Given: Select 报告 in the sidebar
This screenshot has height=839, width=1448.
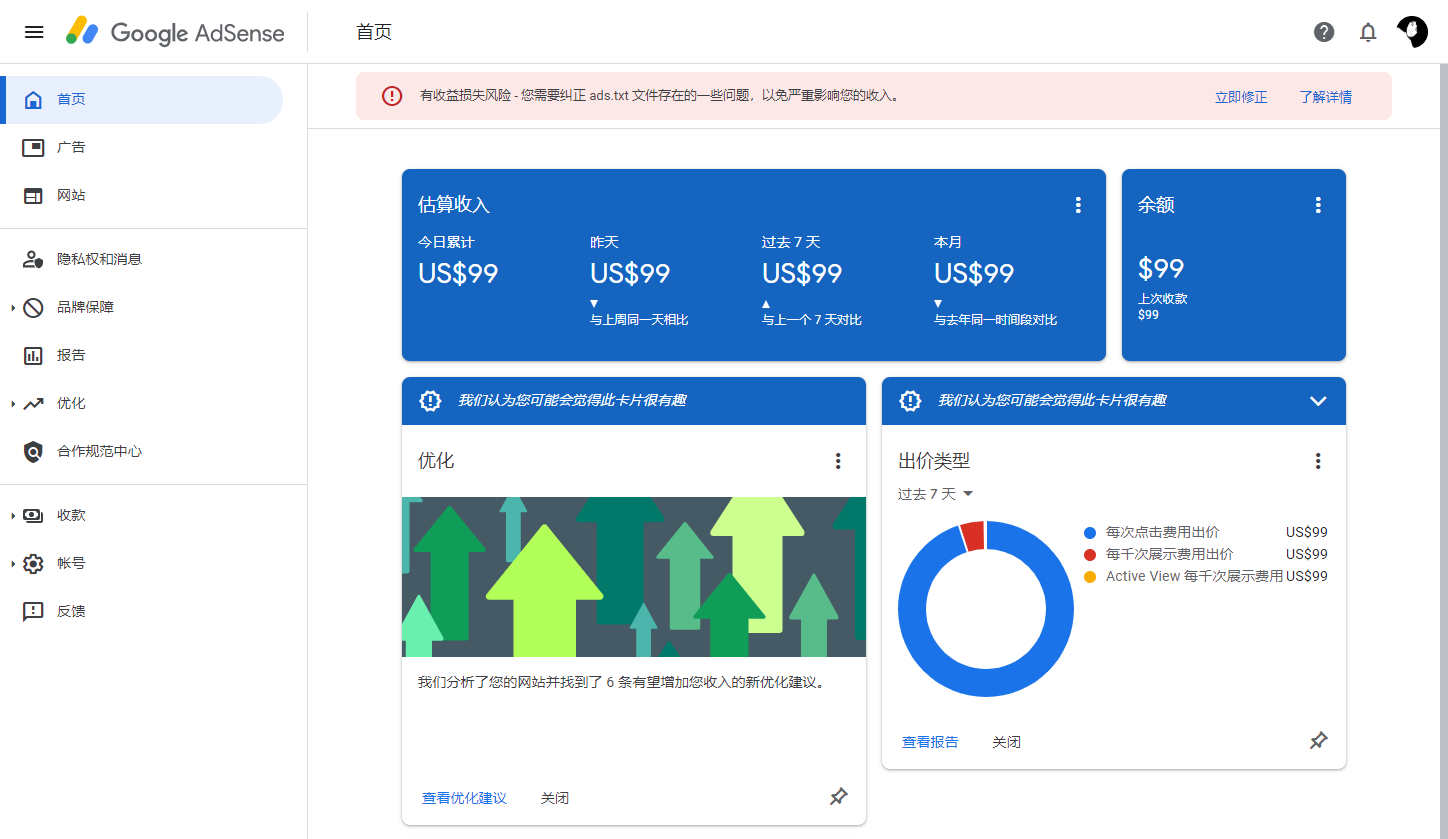Looking at the screenshot, I should pos(71,355).
